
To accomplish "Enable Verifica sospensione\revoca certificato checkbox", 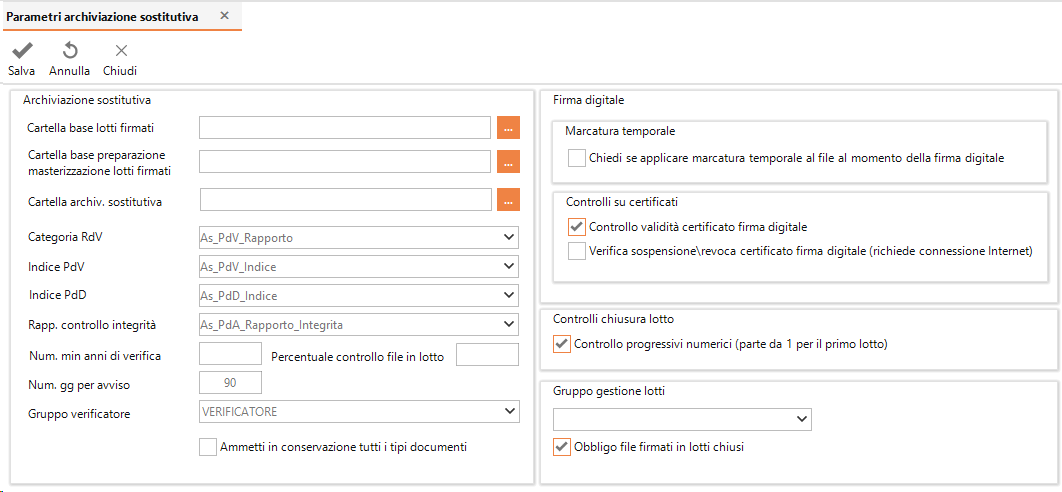I will (576, 251).
